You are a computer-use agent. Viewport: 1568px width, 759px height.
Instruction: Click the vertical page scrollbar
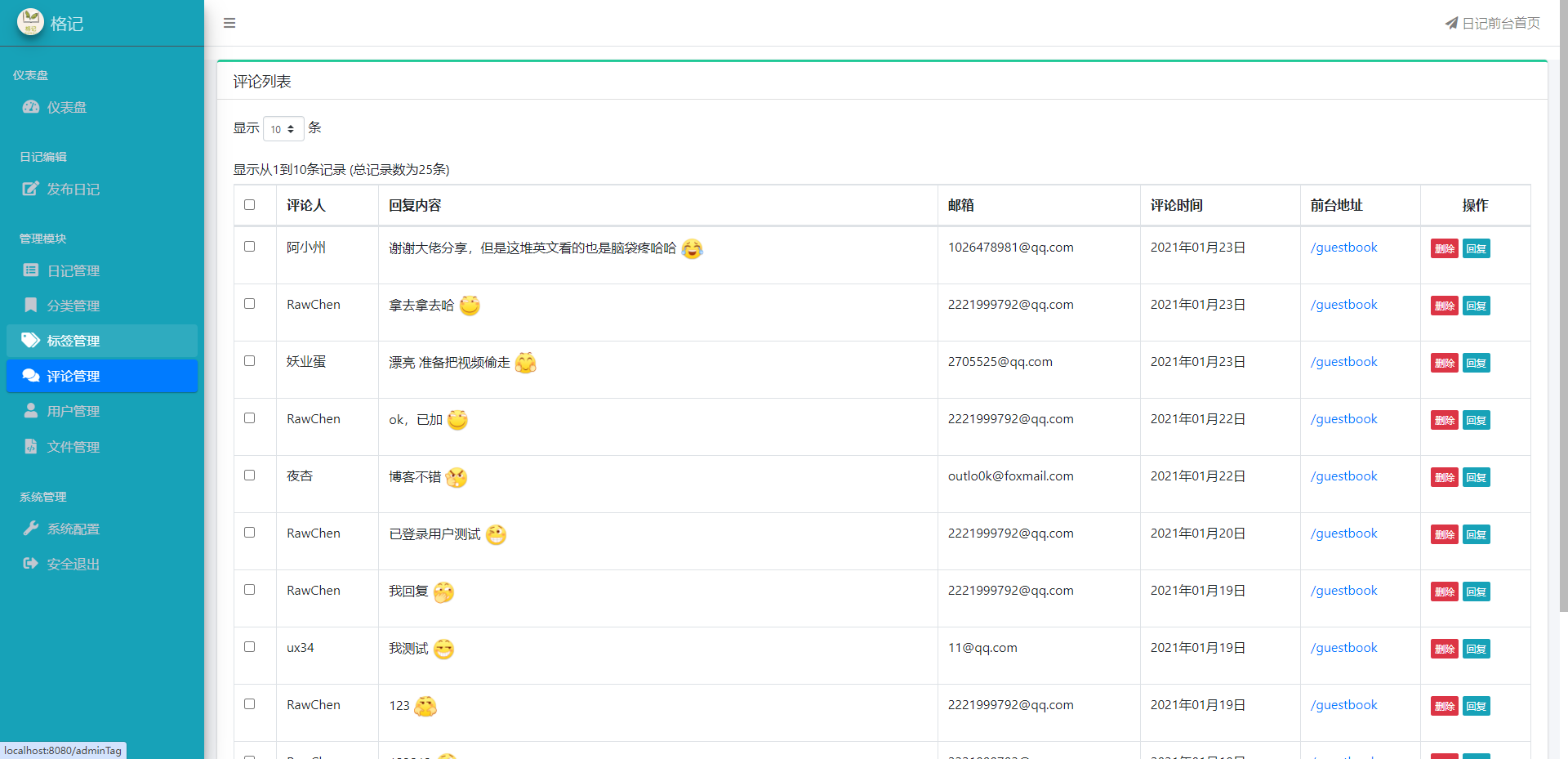point(1563,327)
